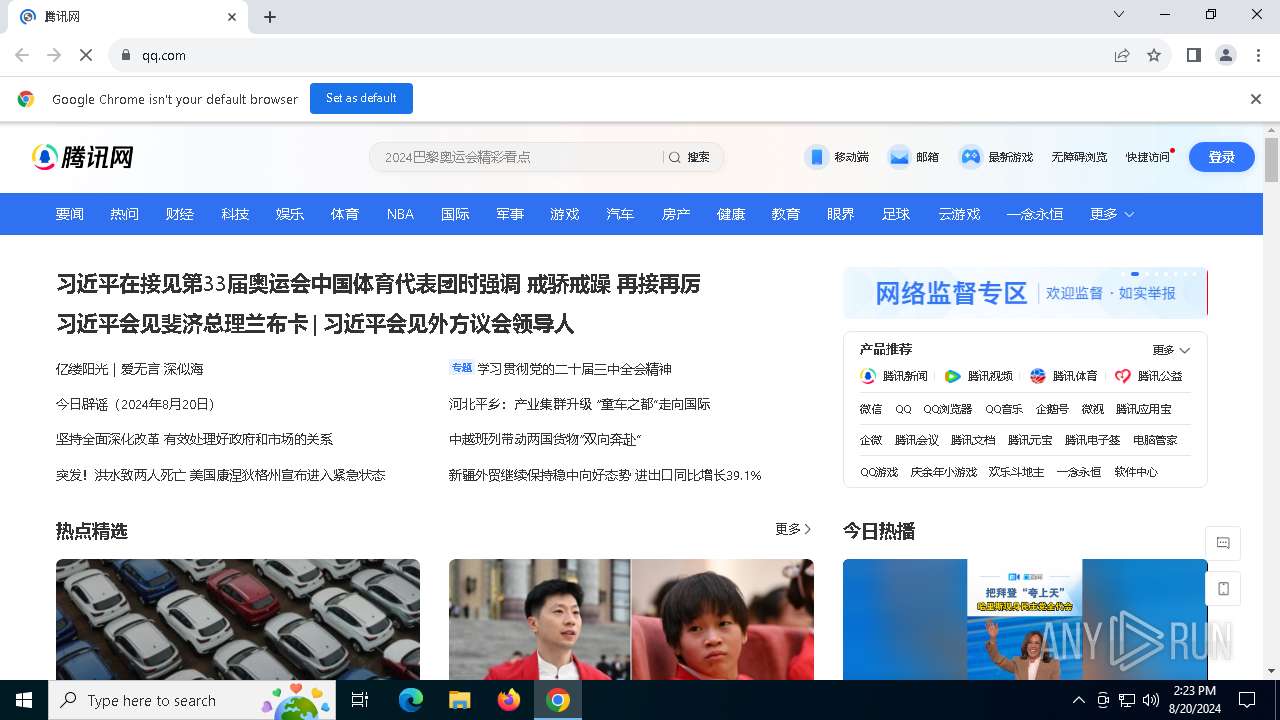Click the Windows taskbar search box
The width and height of the screenshot is (1280, 720).
tap(192, 700)
